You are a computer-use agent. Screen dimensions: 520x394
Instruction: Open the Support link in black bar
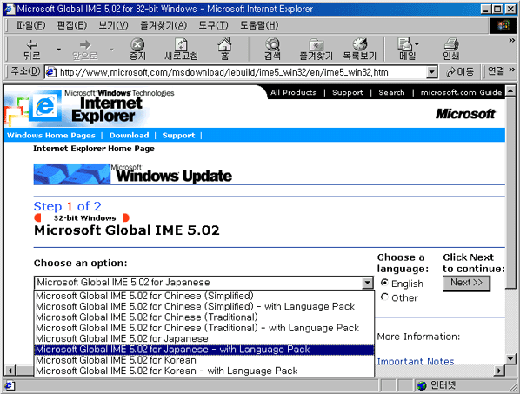pyautogui.click(x=348, y=93)
